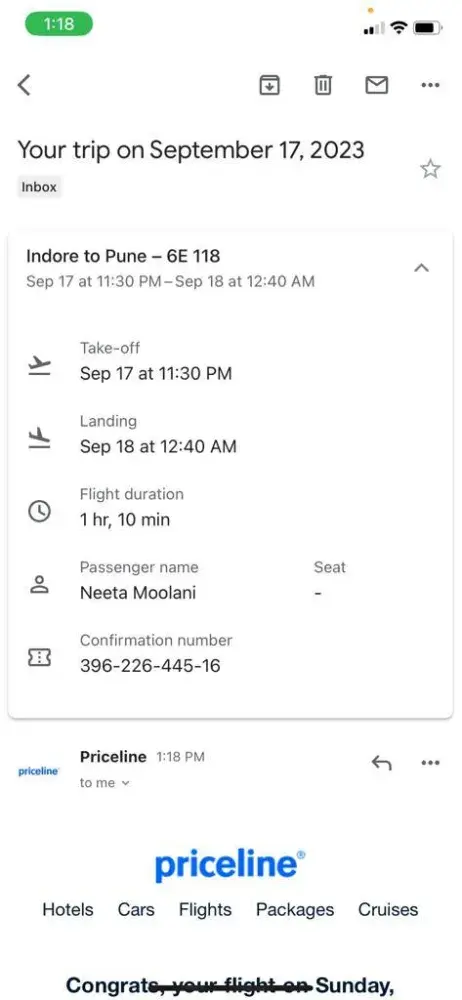Tap the green time pill in status bar
Screen dimensions: 462x1000
click(x=59, y=24)
